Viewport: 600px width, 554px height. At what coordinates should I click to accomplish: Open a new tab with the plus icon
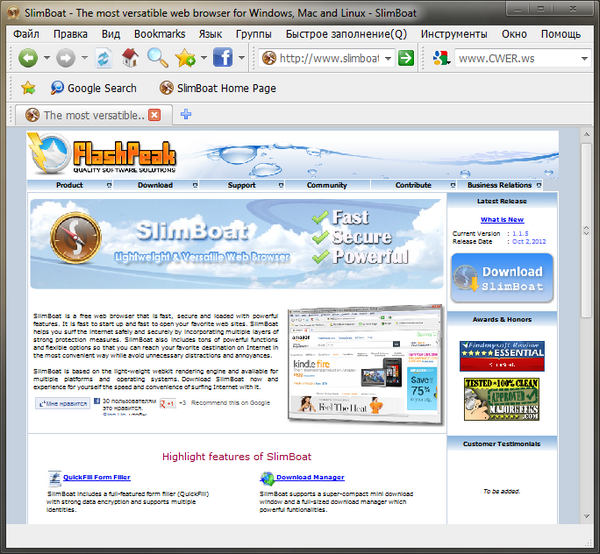[185, 115]
